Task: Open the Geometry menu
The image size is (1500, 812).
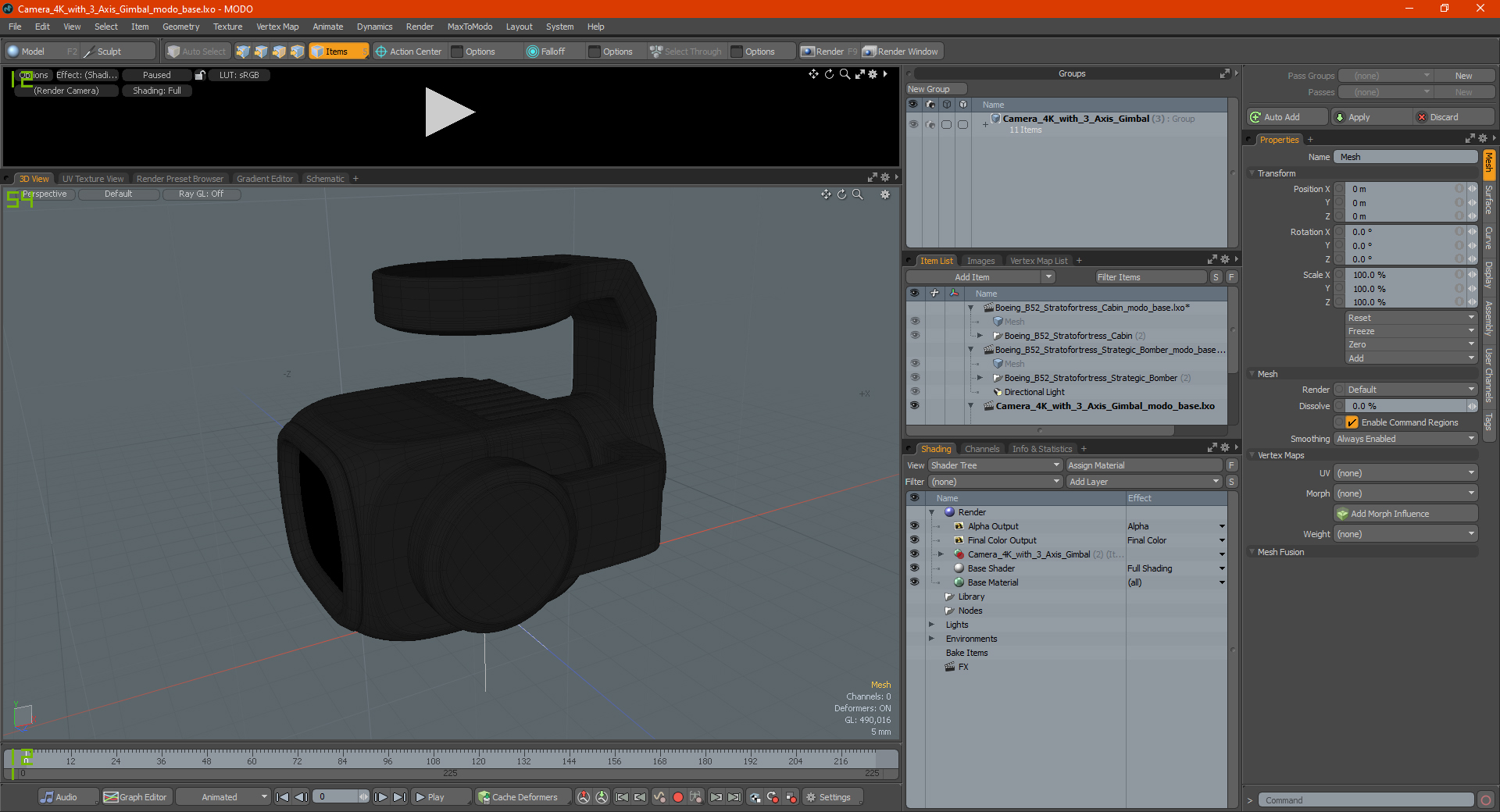Action: coord(180,27)
